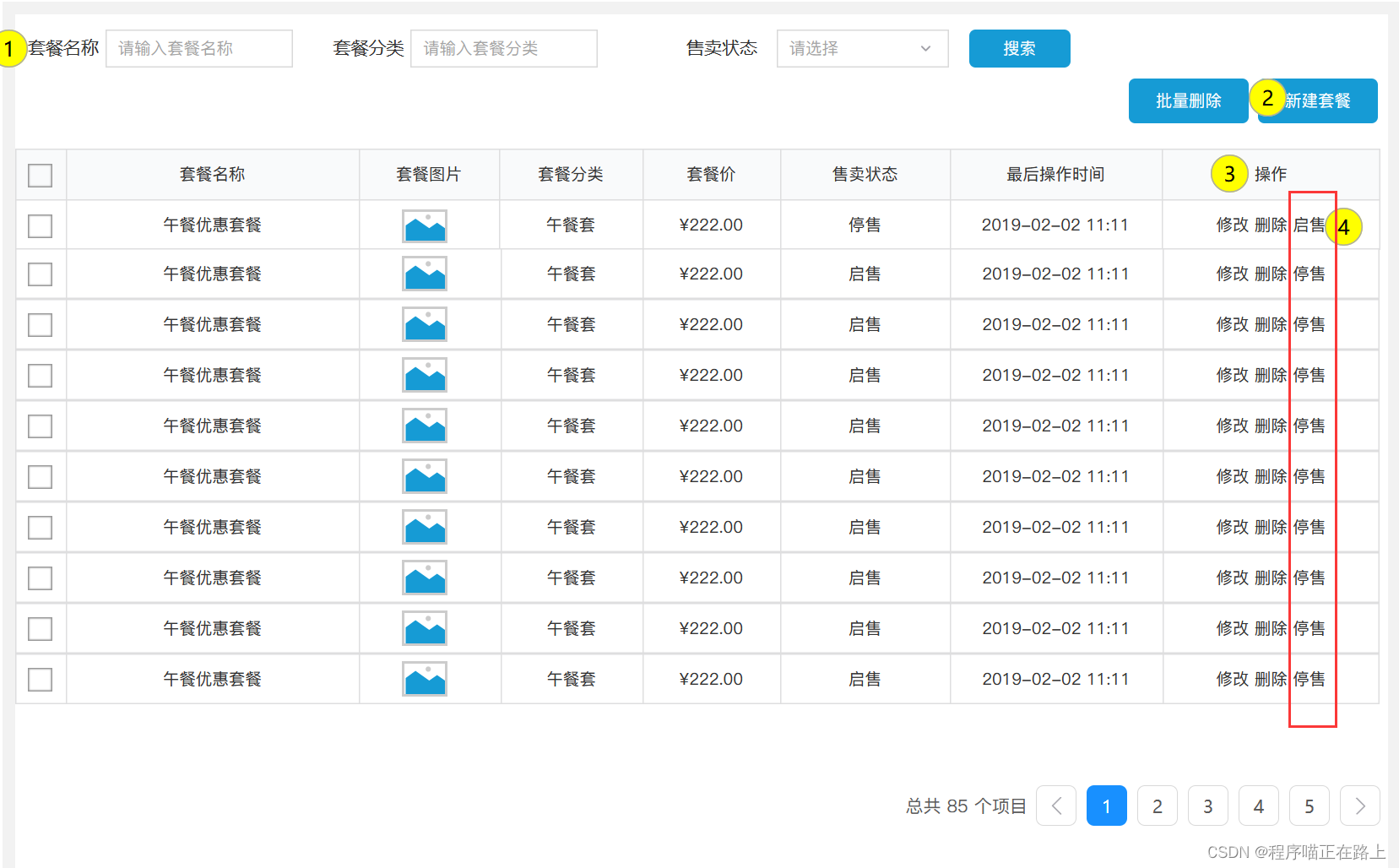Click the dropdown chevron beside 请选择
This screenshot has width=1399, height=868.
925,48
